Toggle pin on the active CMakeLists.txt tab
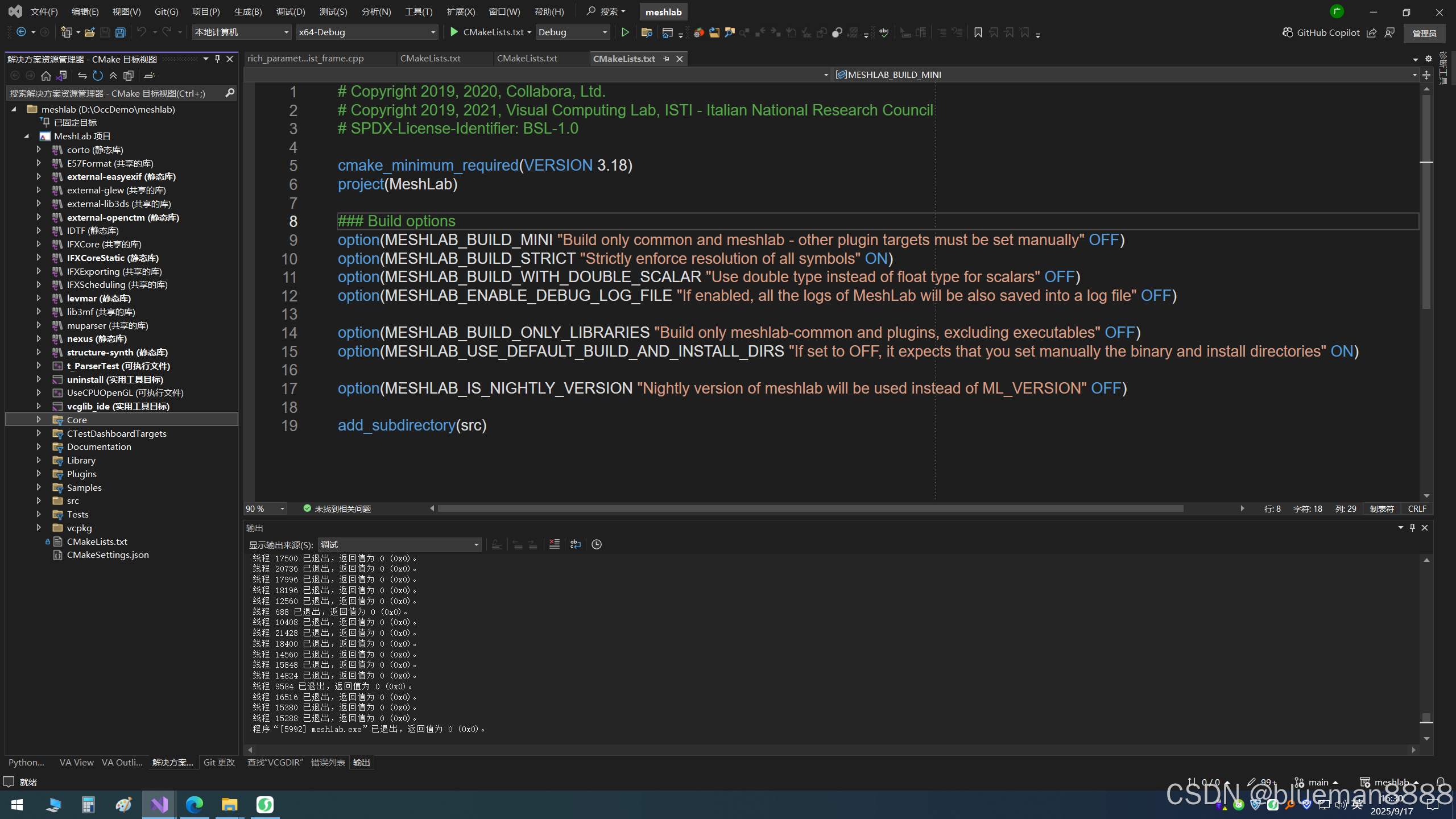Viewport: 1456px width, 819px height. click(x=666, y=59)
